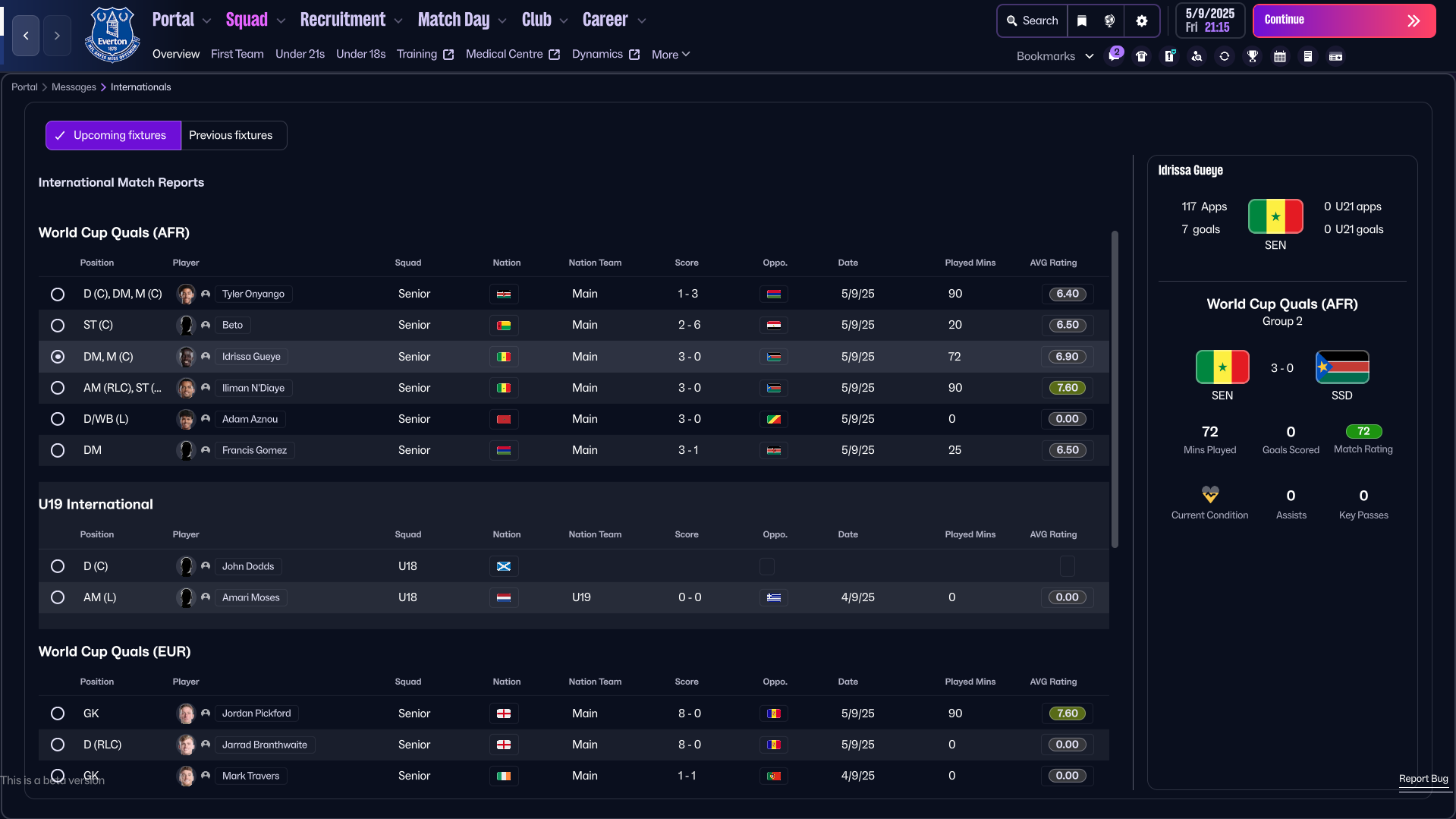The height and width of the screenshot is (819, 1456).
Task: Open settings gear icon
Action: (1142, 20)
